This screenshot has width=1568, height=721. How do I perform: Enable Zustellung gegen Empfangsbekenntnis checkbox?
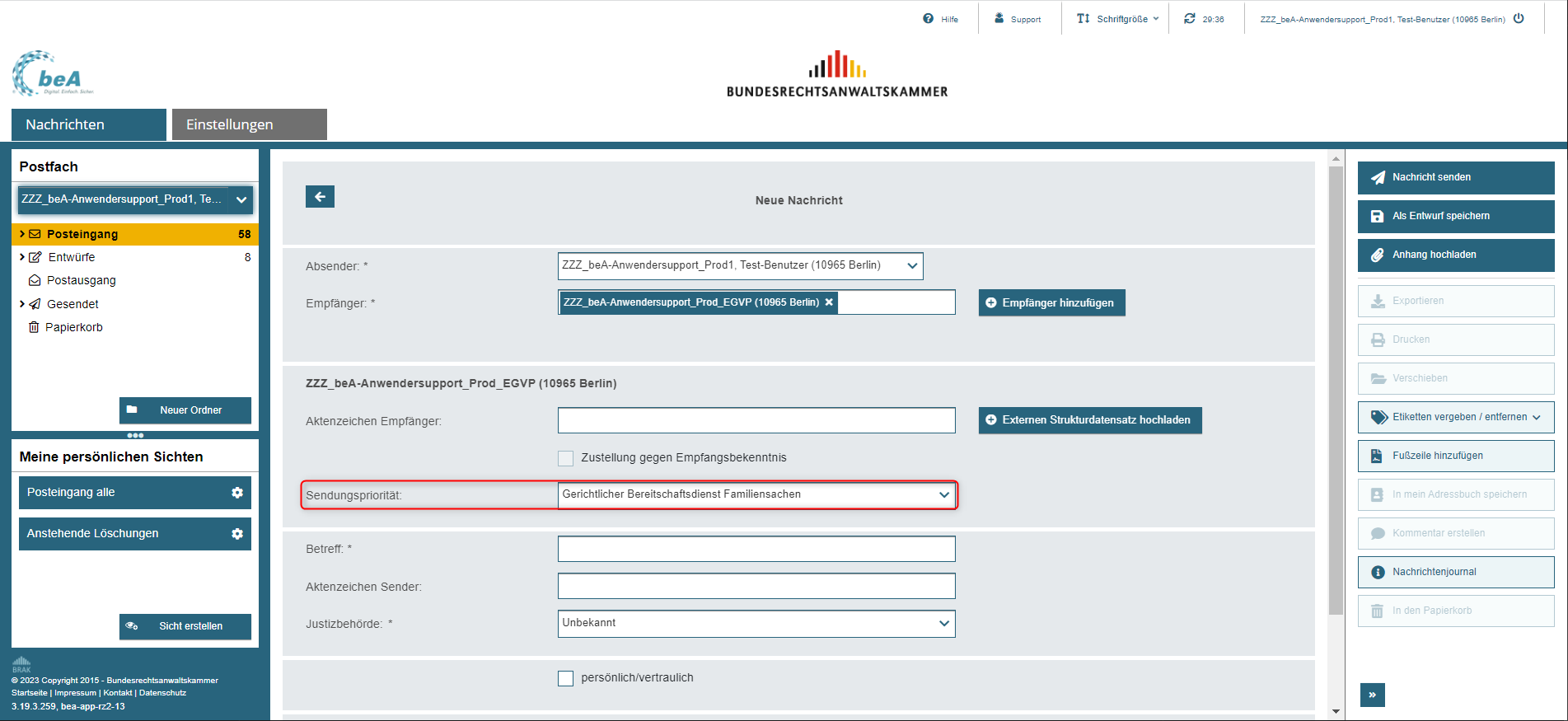[x=566, y=458]
